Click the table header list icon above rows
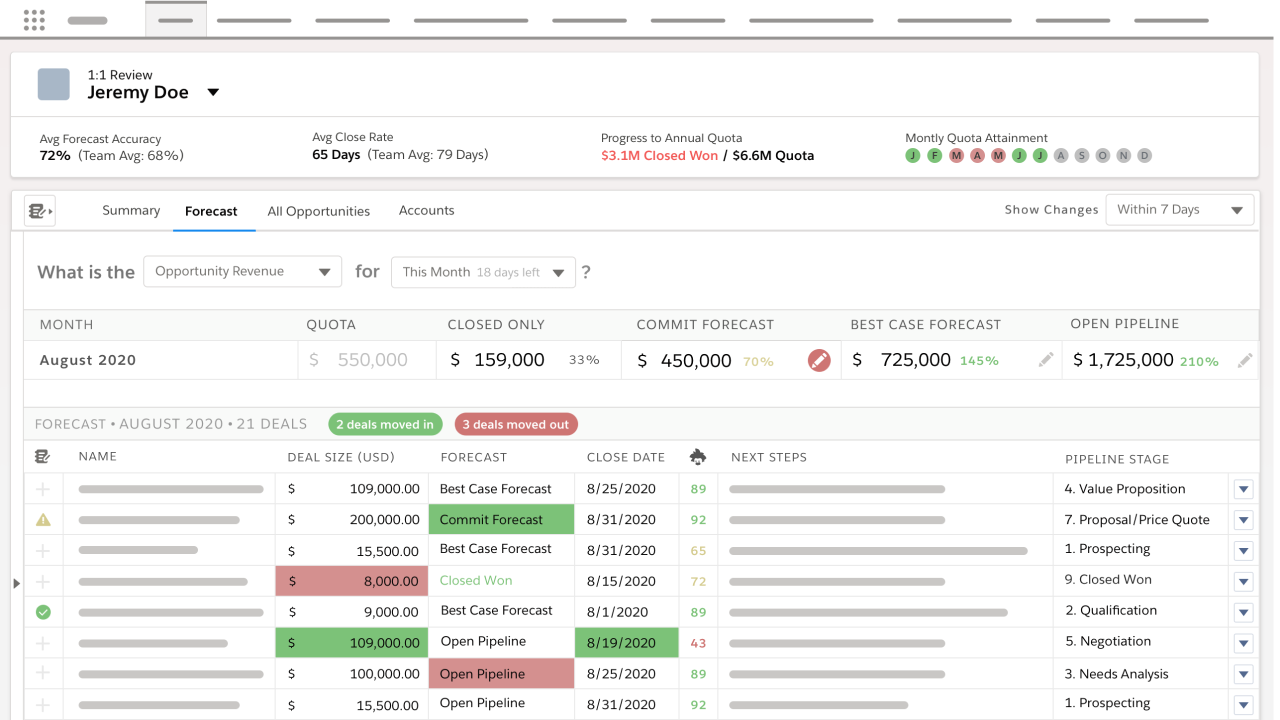The height and width of the screenshot is (720, 1280). [x=43, y=457]
